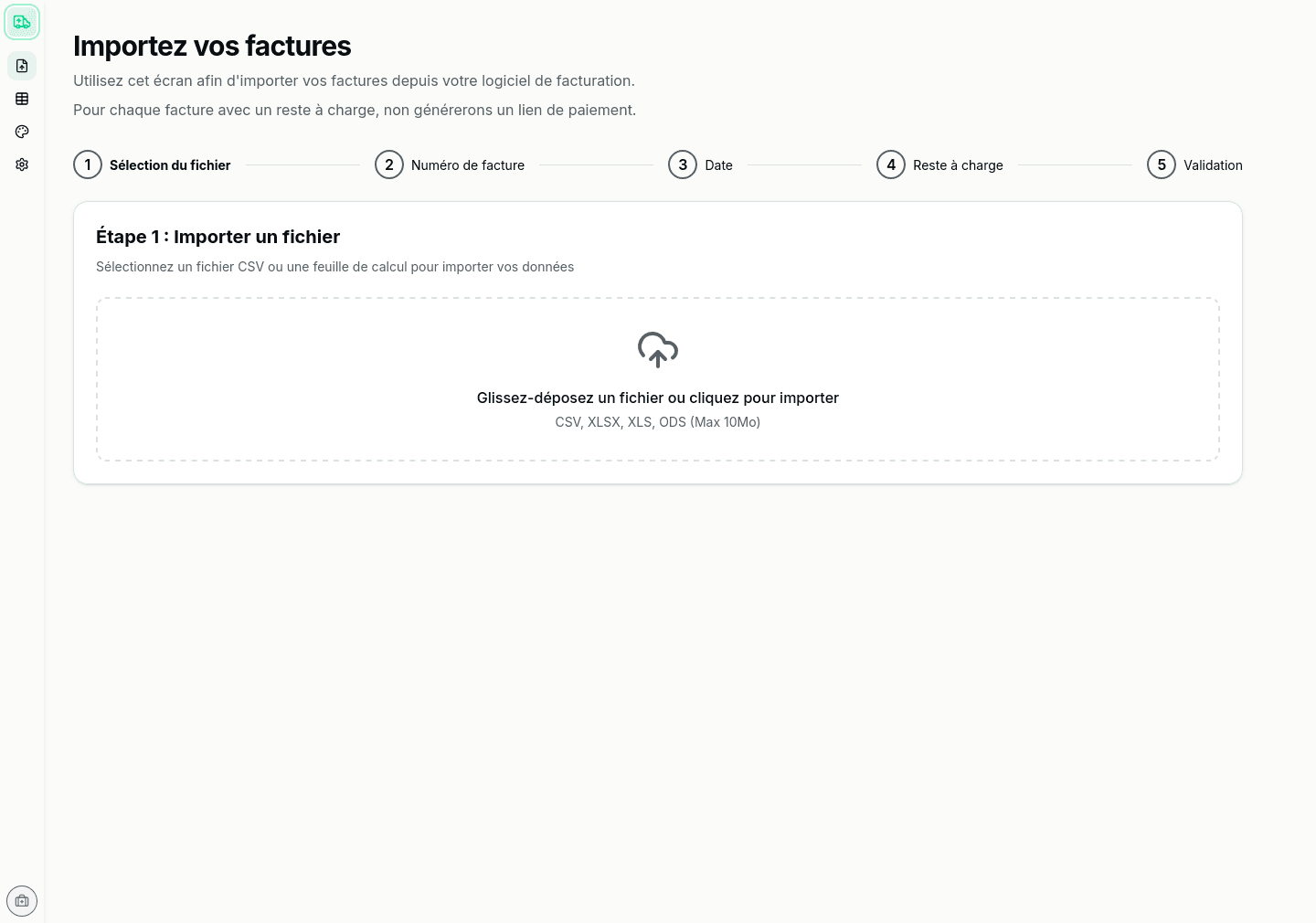Click the green ambulance logo icon

[x=22, y=22]
